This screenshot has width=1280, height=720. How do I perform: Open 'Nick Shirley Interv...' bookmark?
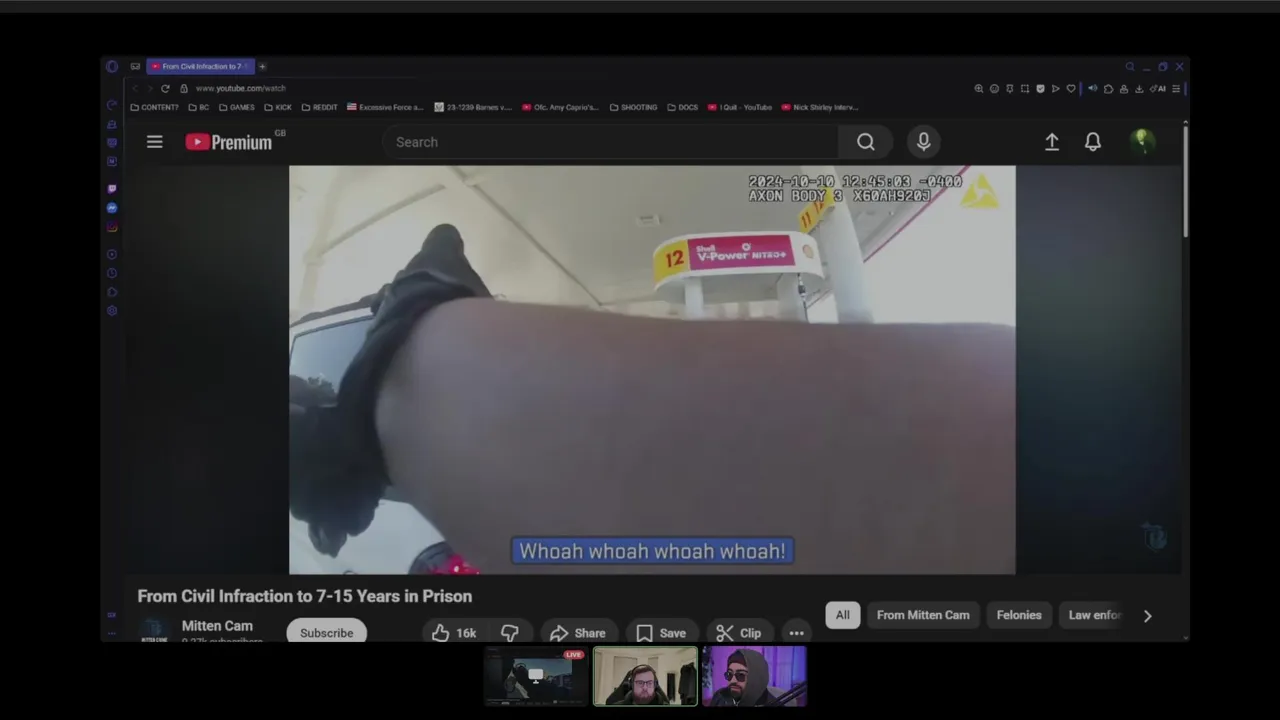click(x=820, y=107)
